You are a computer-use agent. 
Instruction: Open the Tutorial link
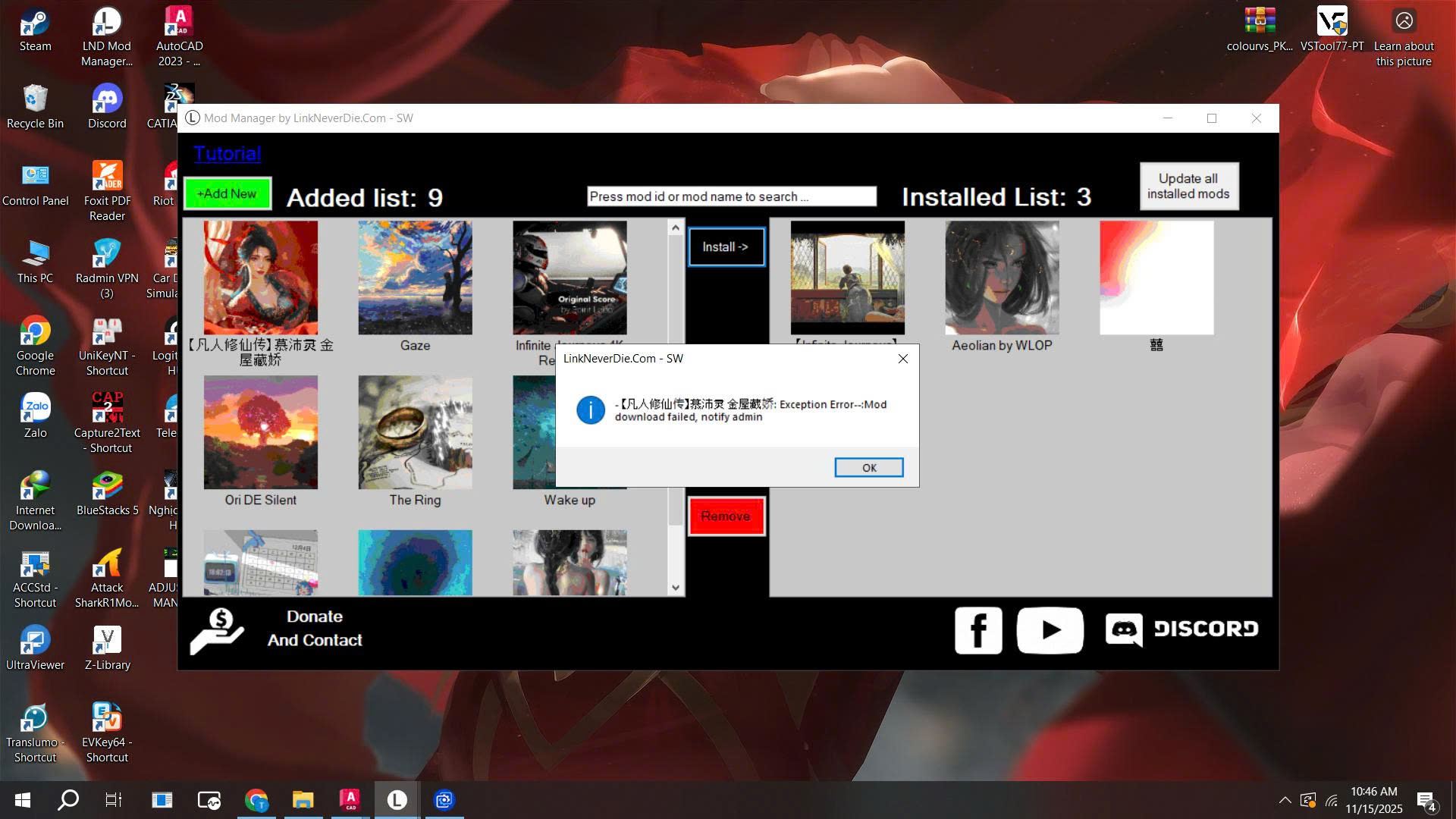pos(227,154)
